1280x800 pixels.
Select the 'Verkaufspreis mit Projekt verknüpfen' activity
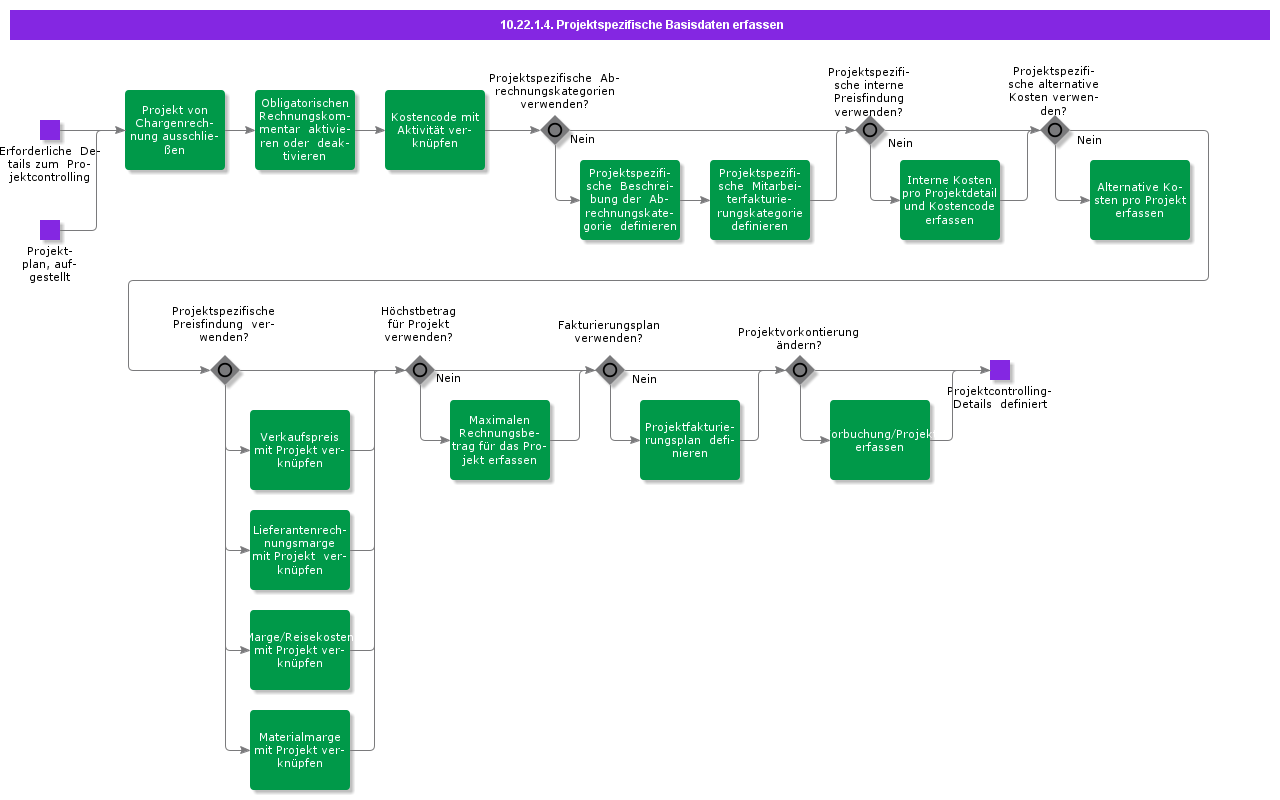[x=300, y=450]
